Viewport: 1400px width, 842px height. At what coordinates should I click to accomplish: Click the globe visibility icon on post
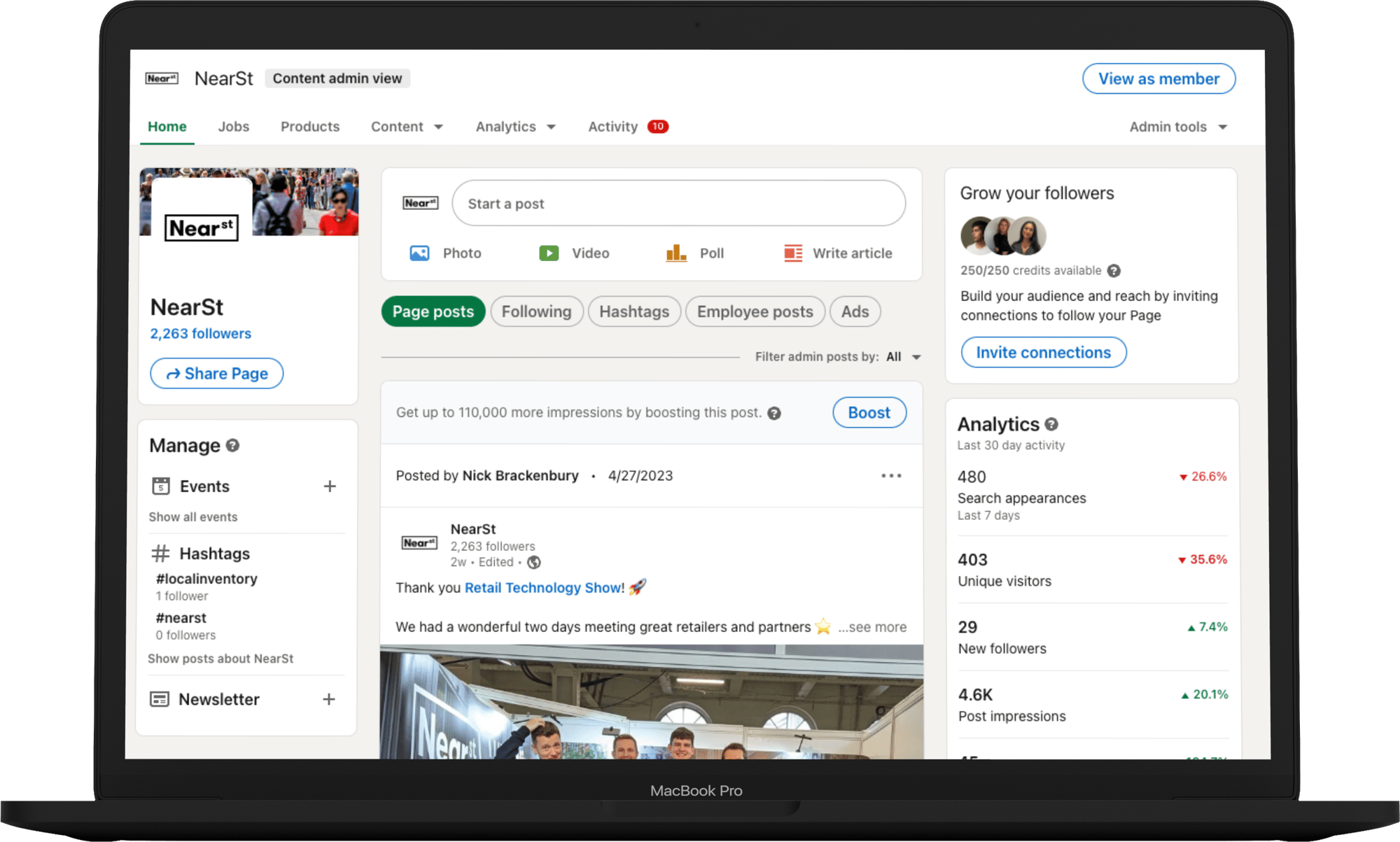534,562
